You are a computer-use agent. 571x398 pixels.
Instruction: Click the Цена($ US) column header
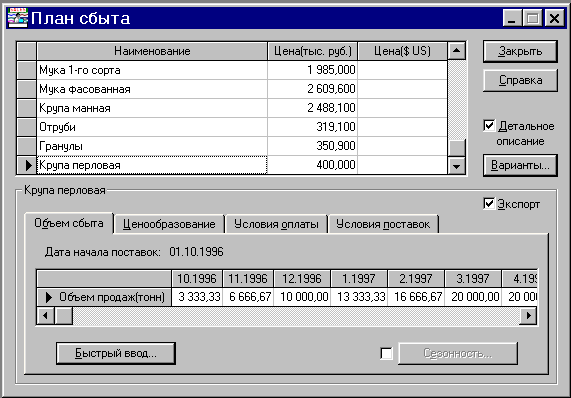(402, 51)
